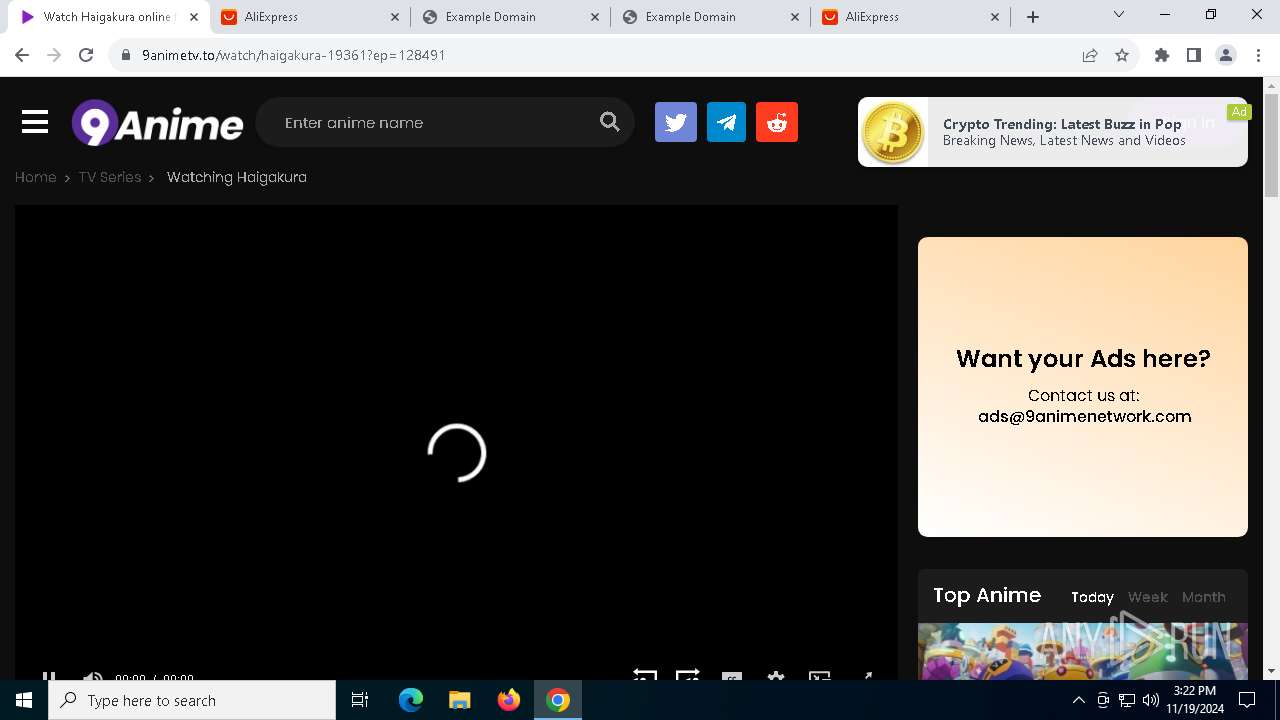Close the first Example Domain tab
Screen dimensions: 1280x720
595,17
